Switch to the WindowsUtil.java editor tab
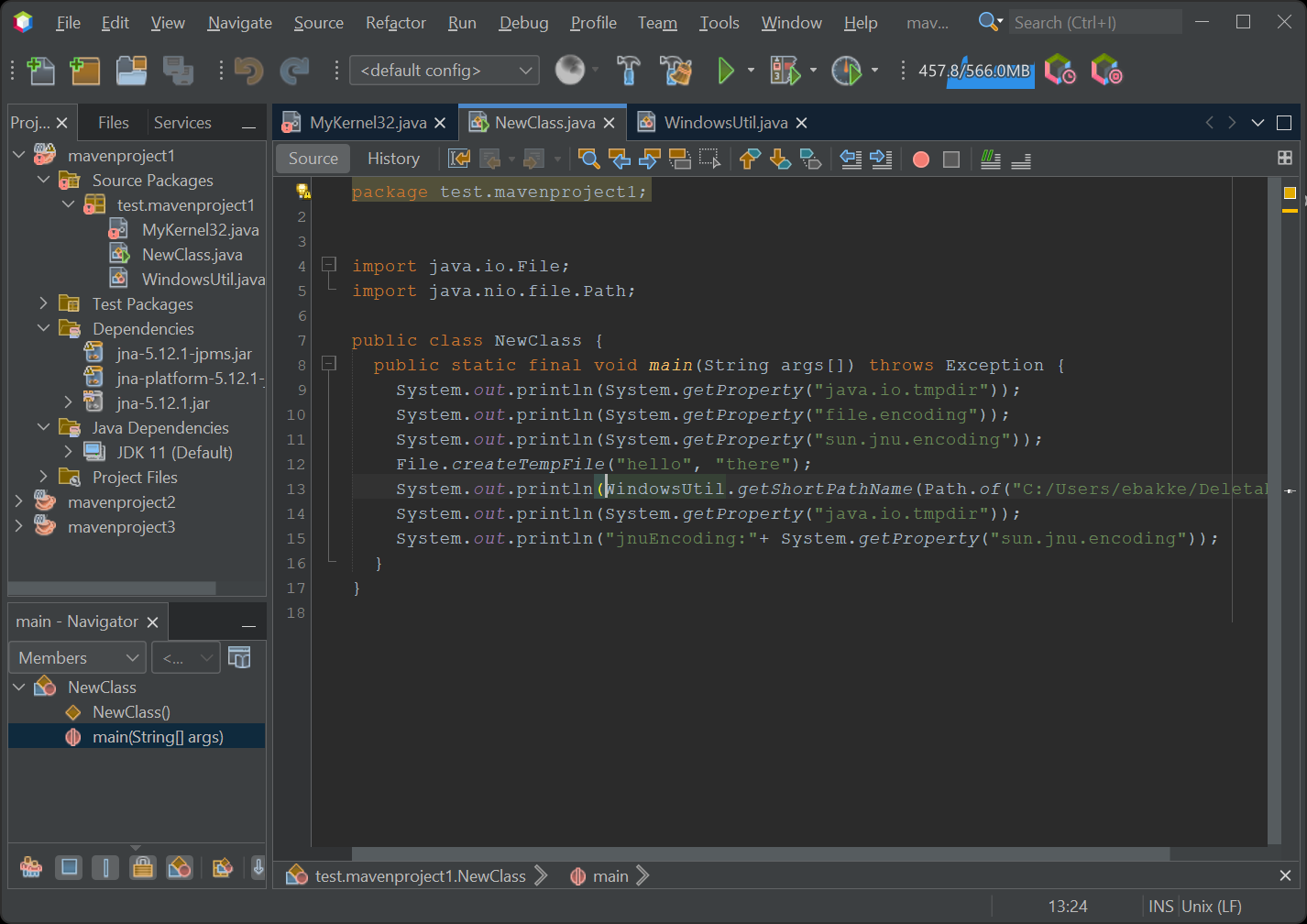The width and height of the screenshot is (1307, 924). coord(724,123)
